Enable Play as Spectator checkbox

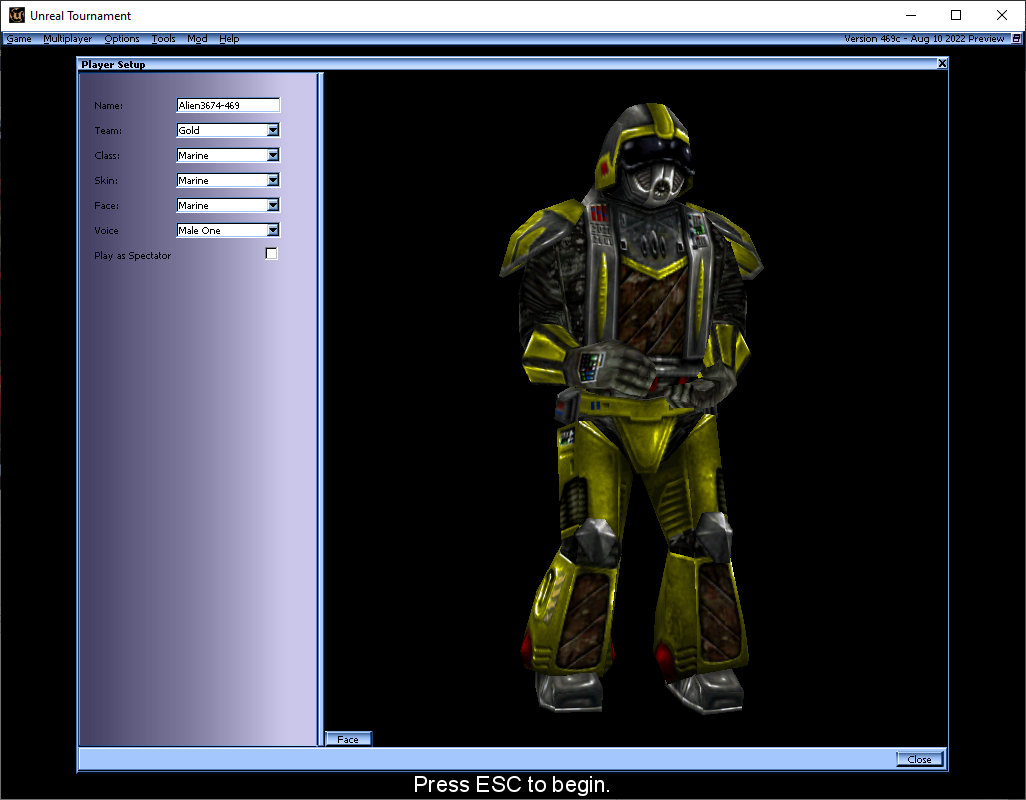[272, 254]
